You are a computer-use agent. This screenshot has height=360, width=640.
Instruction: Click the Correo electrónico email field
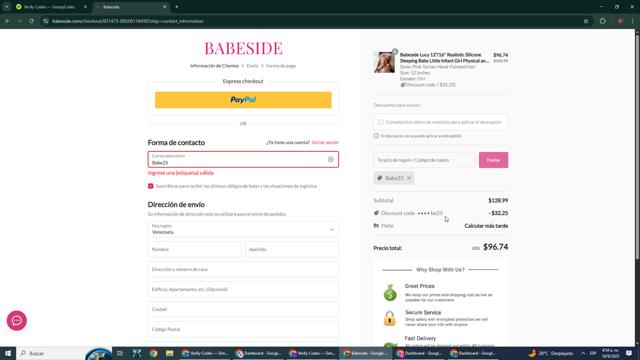click(x=243, y=160)
